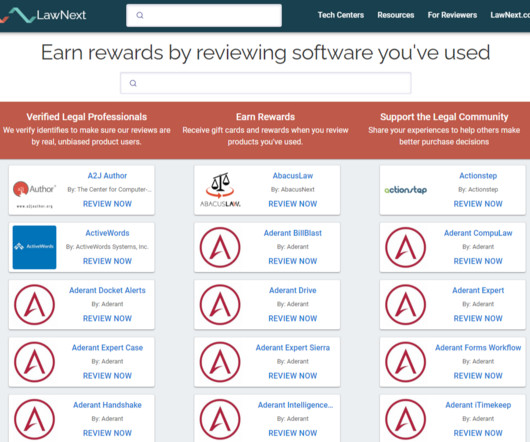530x442 pixels.
Task: Click Review Now for Aderant Docket Alerts
Action: 107,318
